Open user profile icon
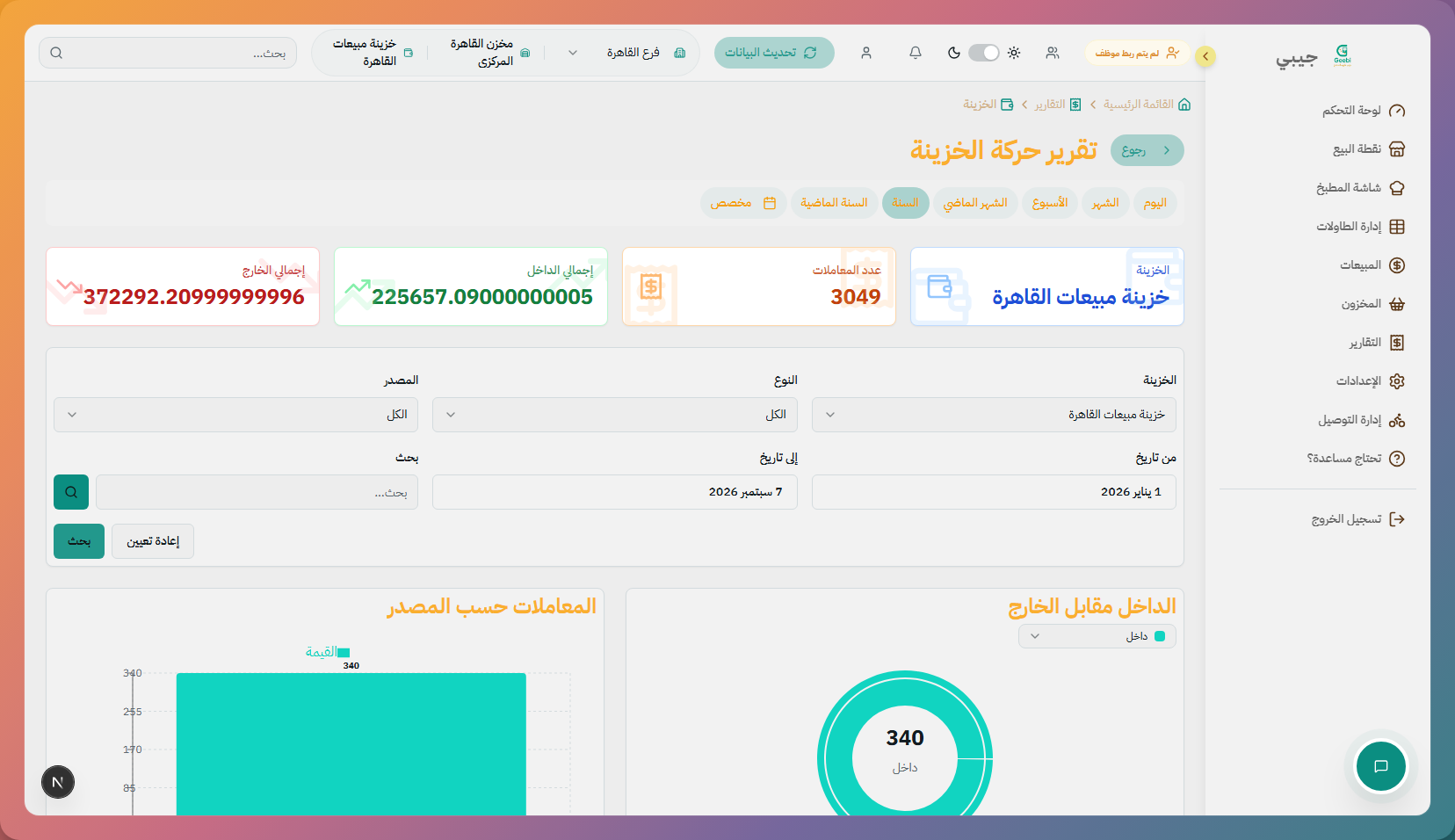 click(866, 53)
